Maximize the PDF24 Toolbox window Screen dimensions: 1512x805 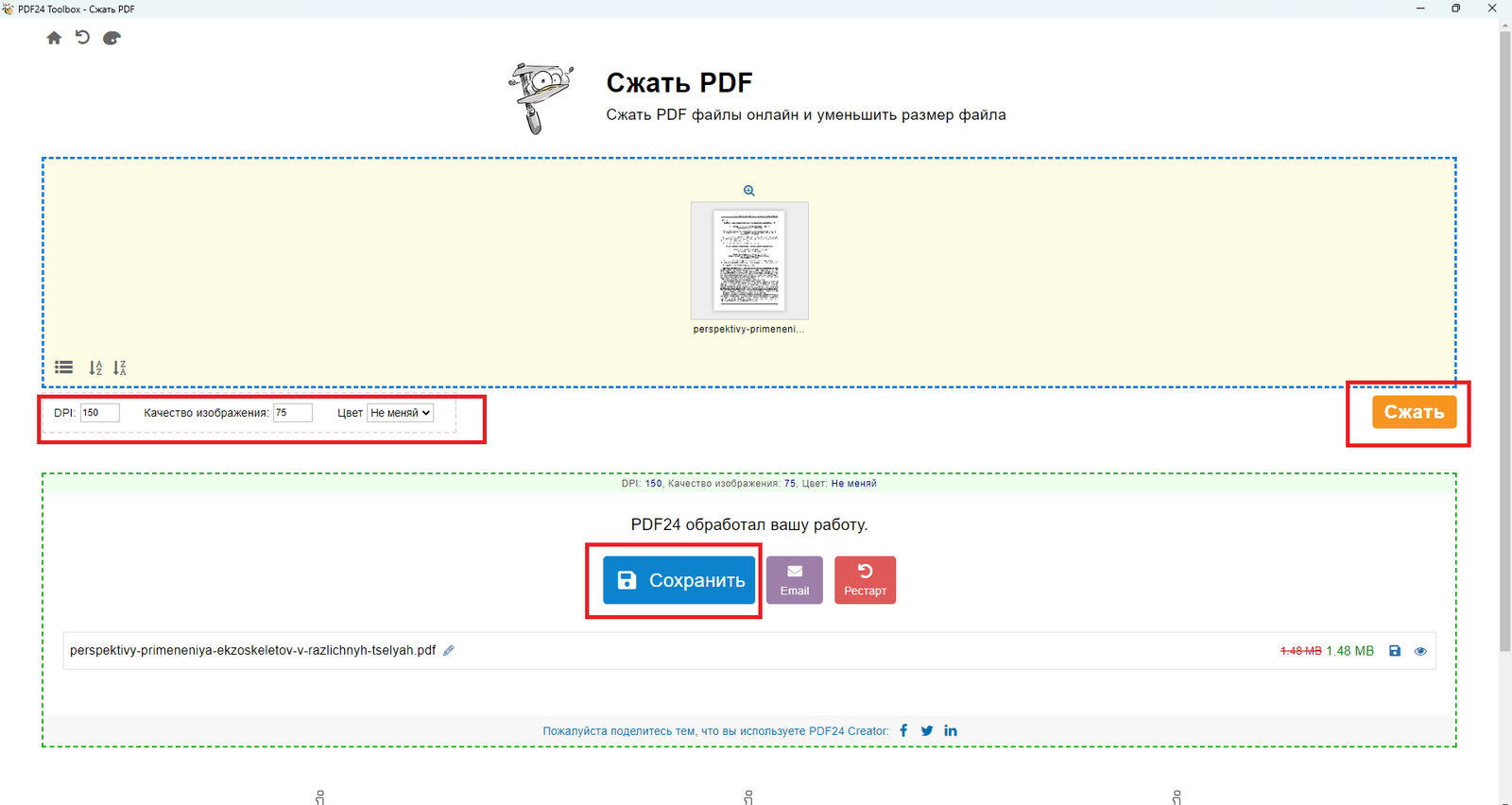[1456, 9]
